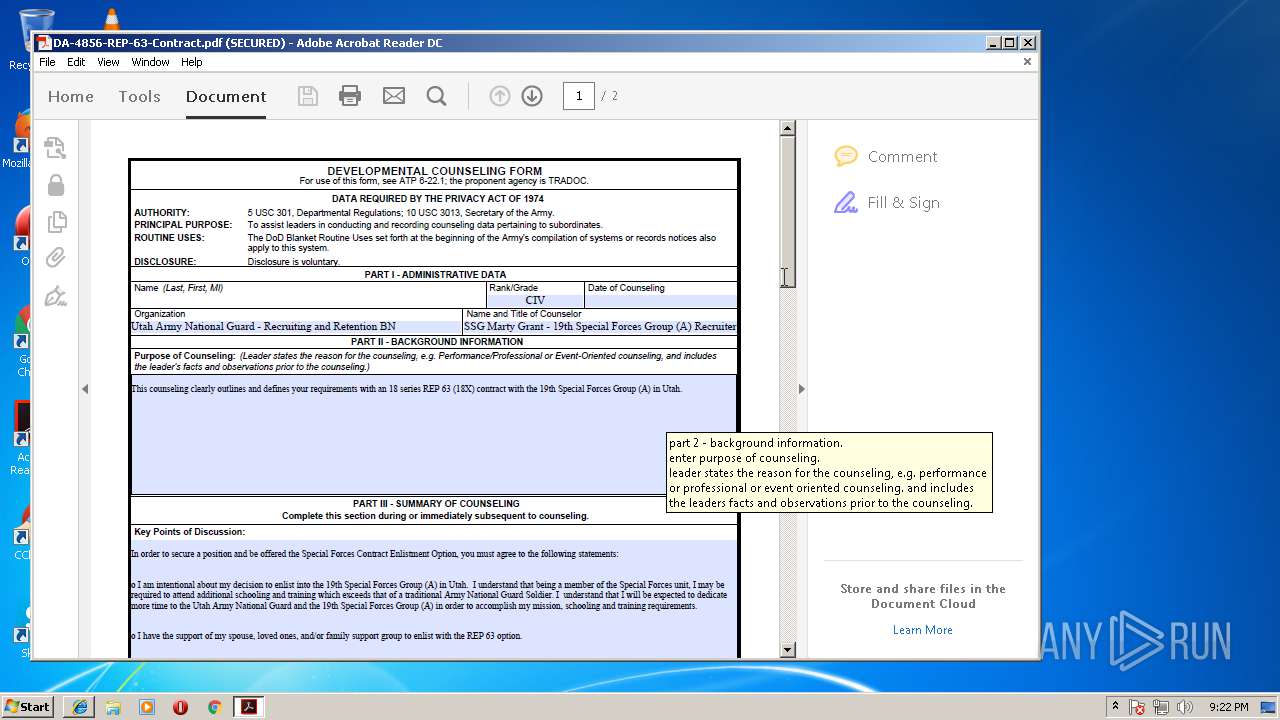Open the copy pages sidebar icon
The width and height of the screenshot is (1280, 720).
(56, 221)
